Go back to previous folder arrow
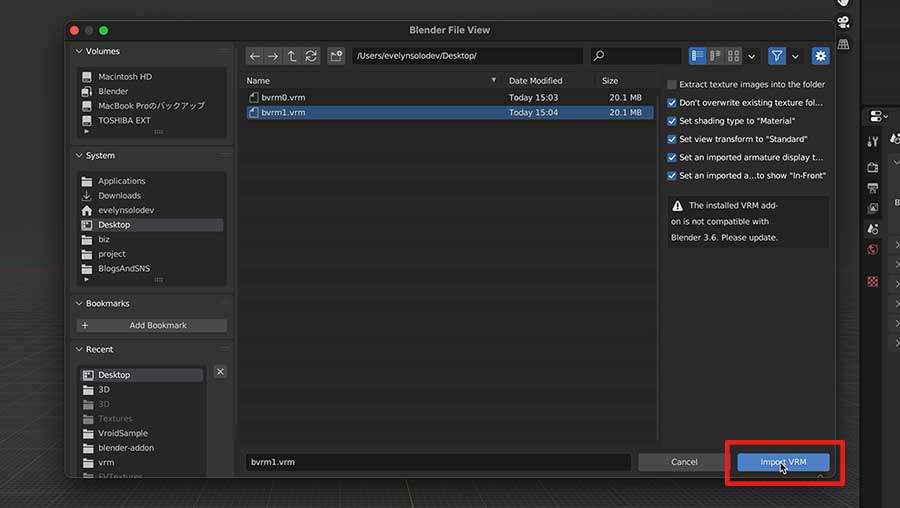 click(255, 56)
